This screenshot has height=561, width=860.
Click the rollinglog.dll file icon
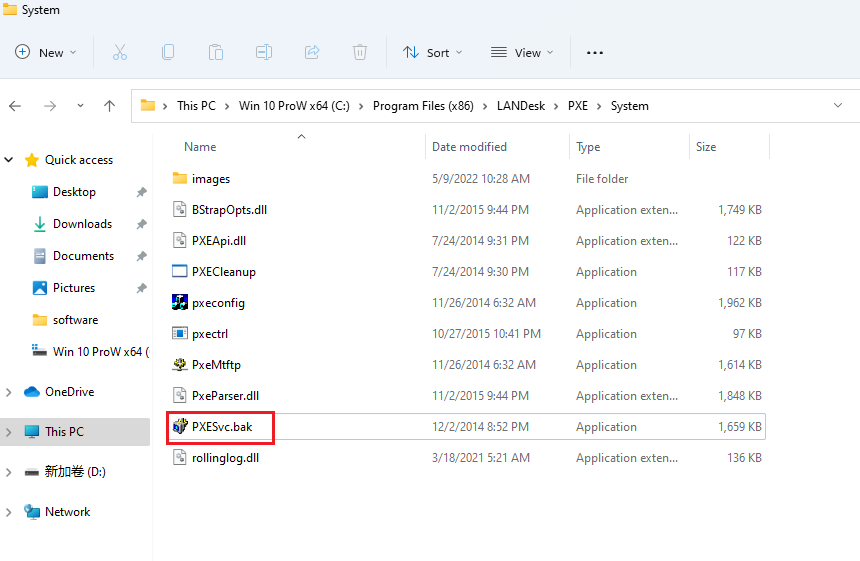(180, 457)
